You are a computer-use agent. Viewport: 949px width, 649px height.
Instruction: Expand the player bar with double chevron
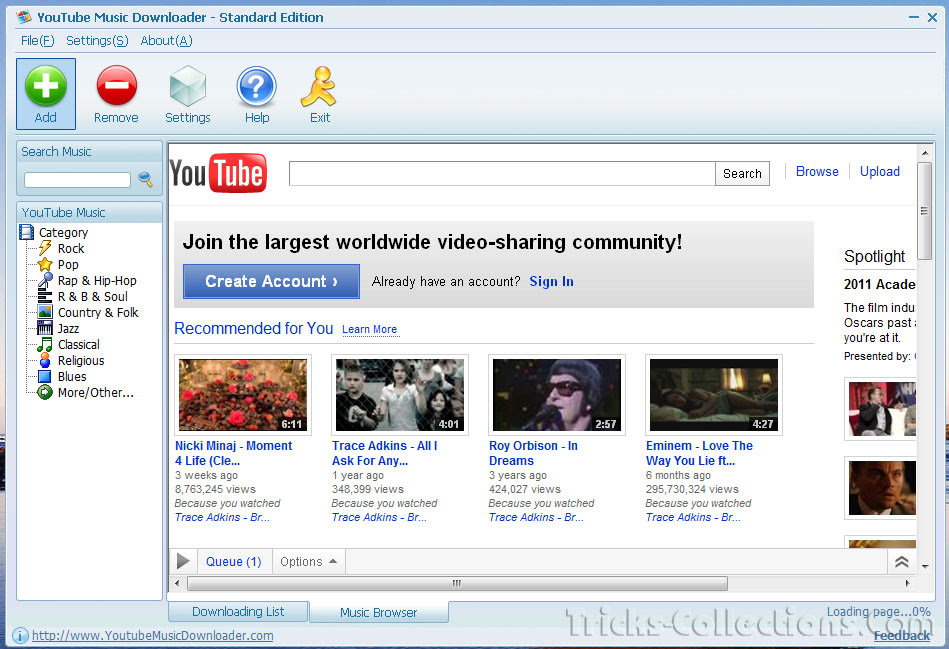tap(901, 562)
